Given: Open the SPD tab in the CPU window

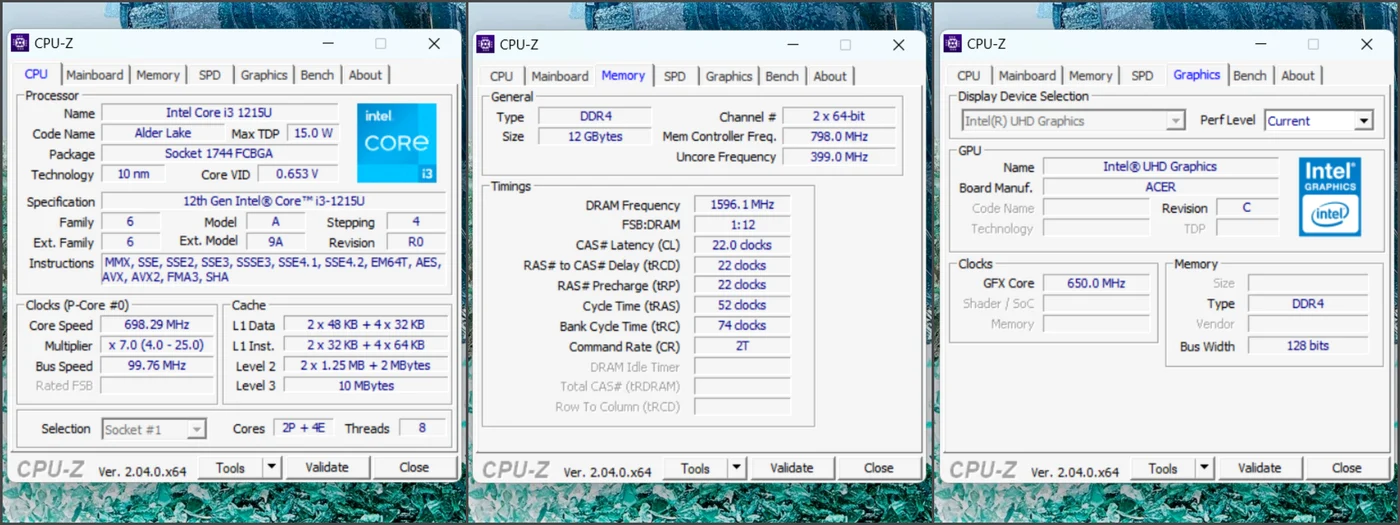Looking at the screenshot, I should [210, 75].
